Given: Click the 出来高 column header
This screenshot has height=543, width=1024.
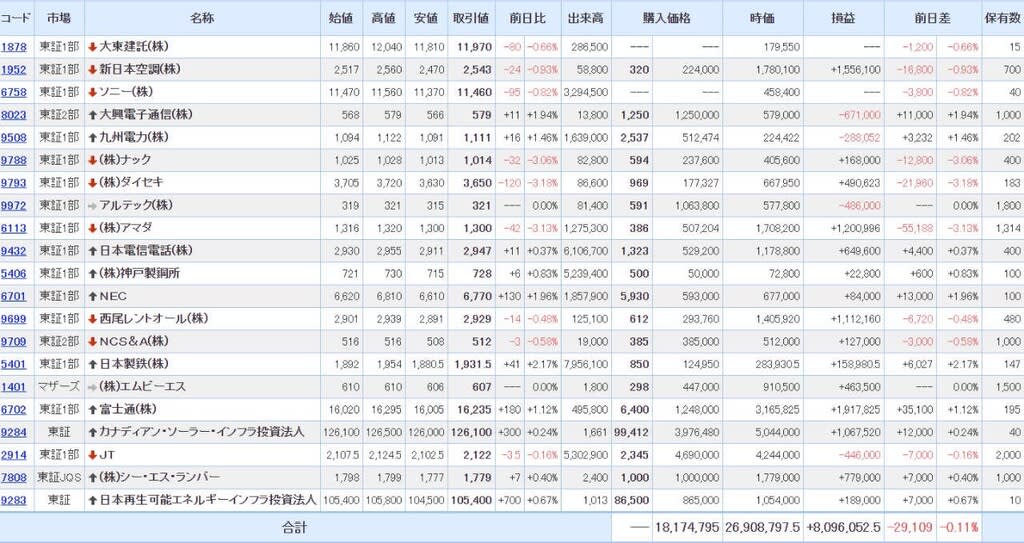Looking at the screenshot, I should 586,18.
